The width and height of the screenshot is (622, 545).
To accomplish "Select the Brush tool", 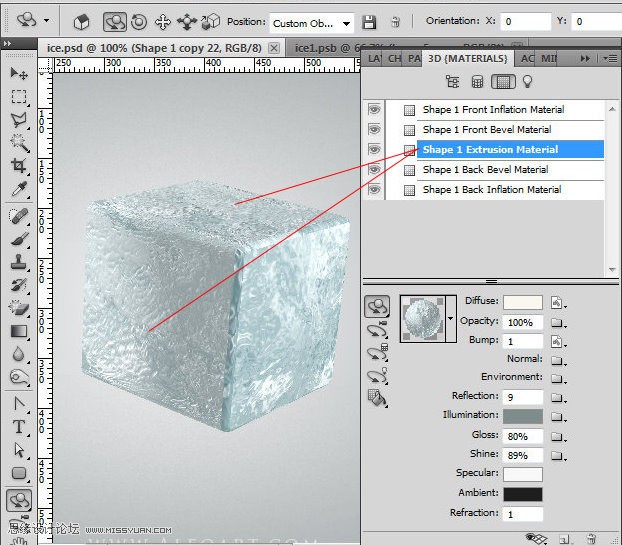I will (x=19, y=239).
